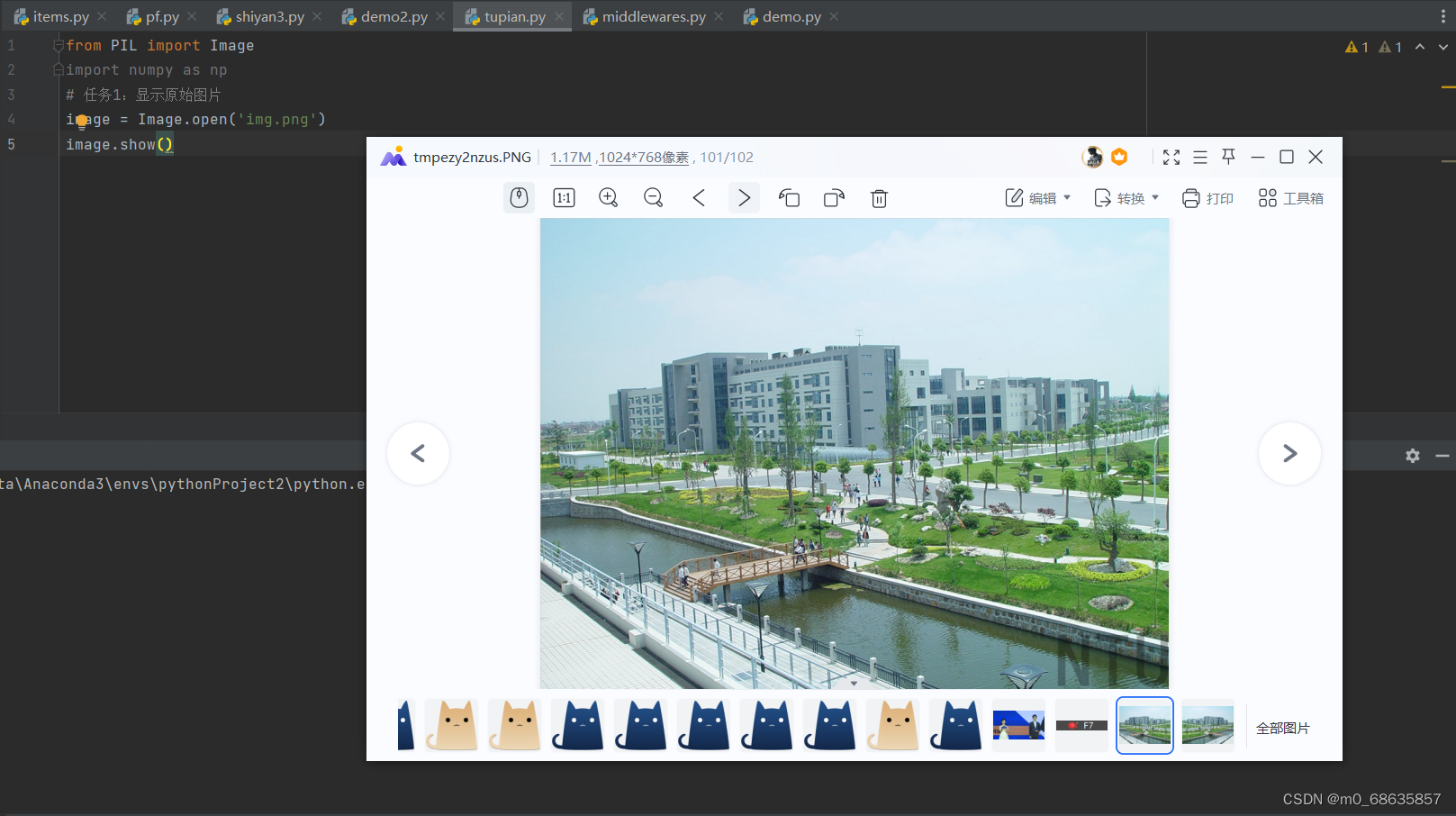The height and width of the screenshot is (816, 1456).
Task: Jump to next highlighted error arrow
Action: [1443, 47]
